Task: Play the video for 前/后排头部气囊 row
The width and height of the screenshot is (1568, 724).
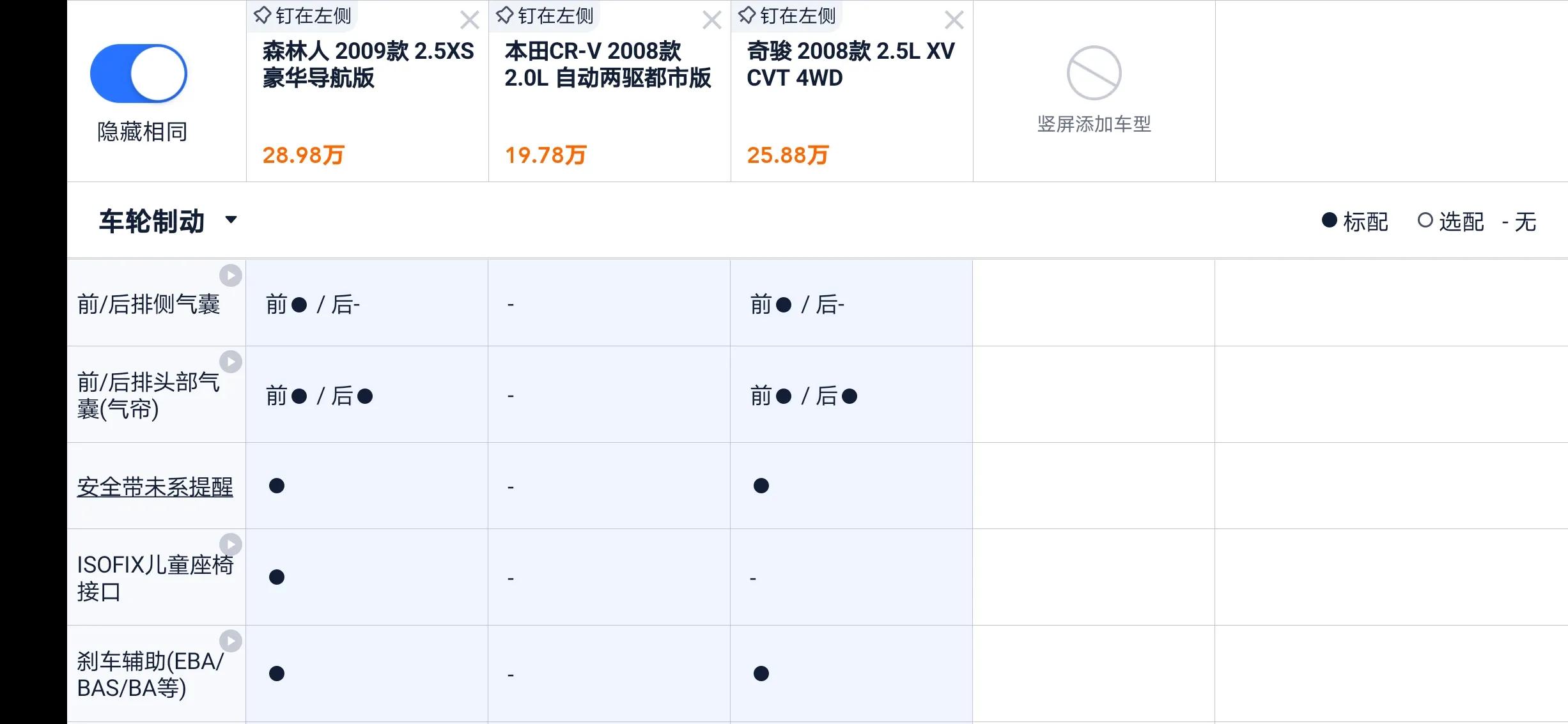Action: point(231,362)
